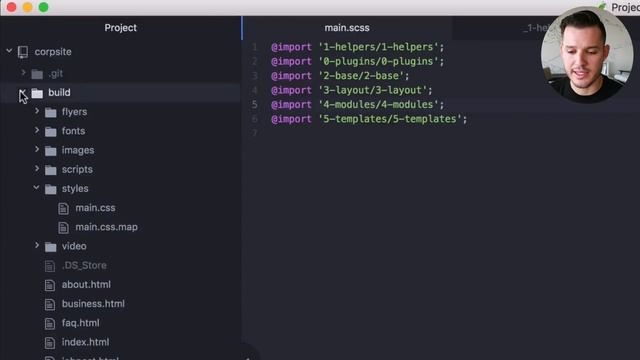Expand the fonts folder chevron
This screenshot has width=640, height=360.
(37, 130)
